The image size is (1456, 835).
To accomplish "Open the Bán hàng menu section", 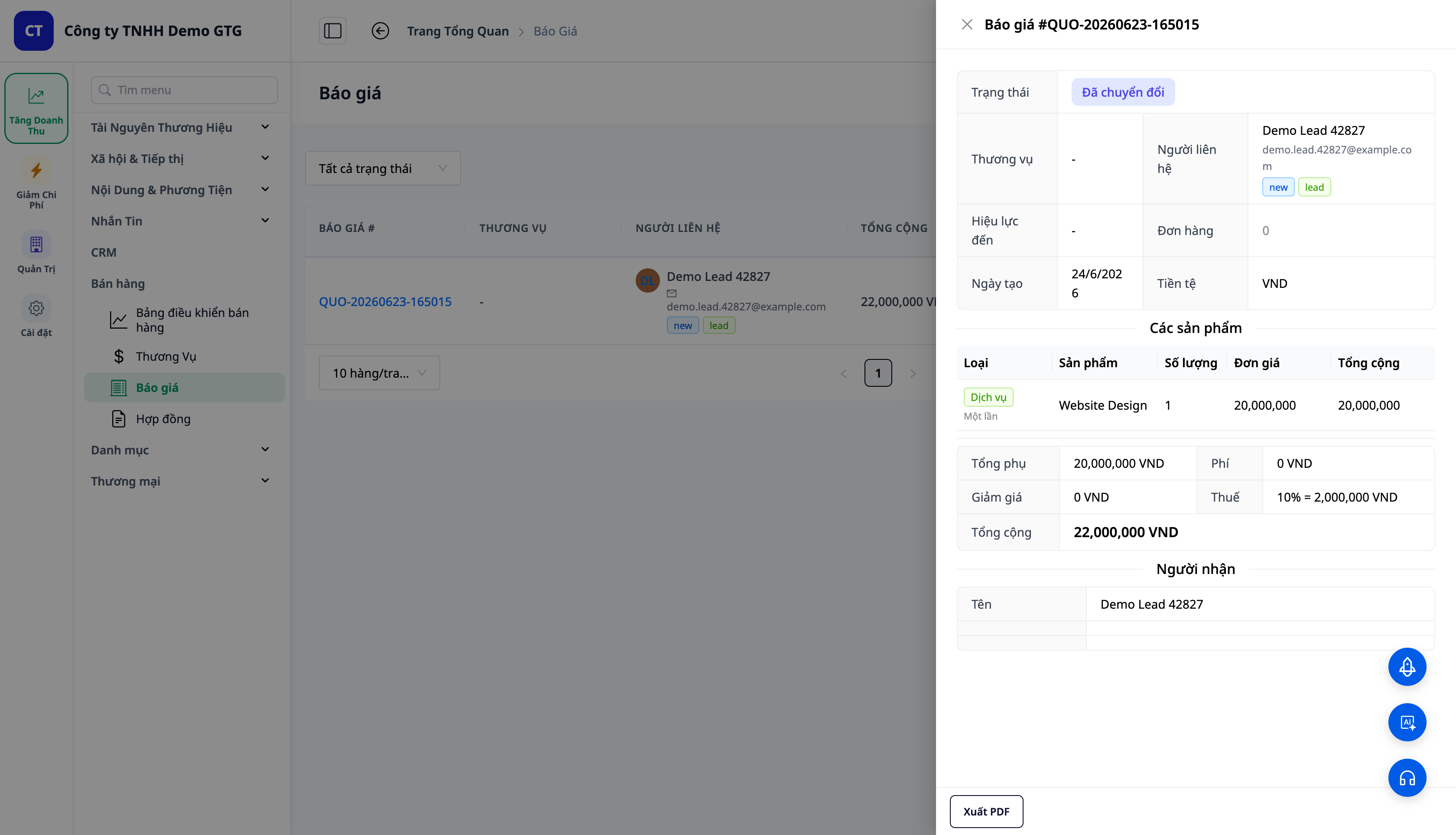I will pyautogui.click(x=118, y=283).
